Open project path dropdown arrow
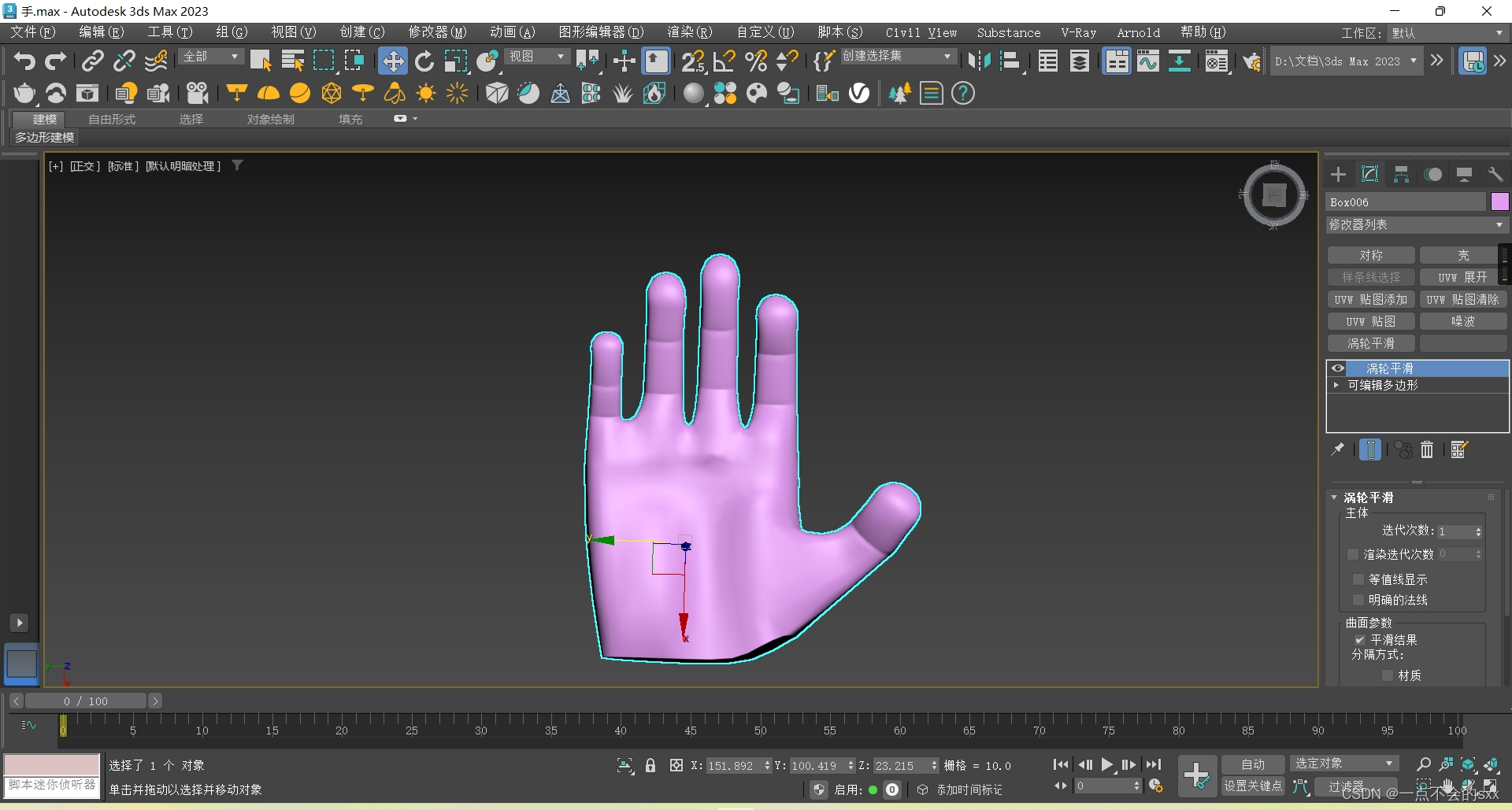1512x810 pixels. point(1414,61)
